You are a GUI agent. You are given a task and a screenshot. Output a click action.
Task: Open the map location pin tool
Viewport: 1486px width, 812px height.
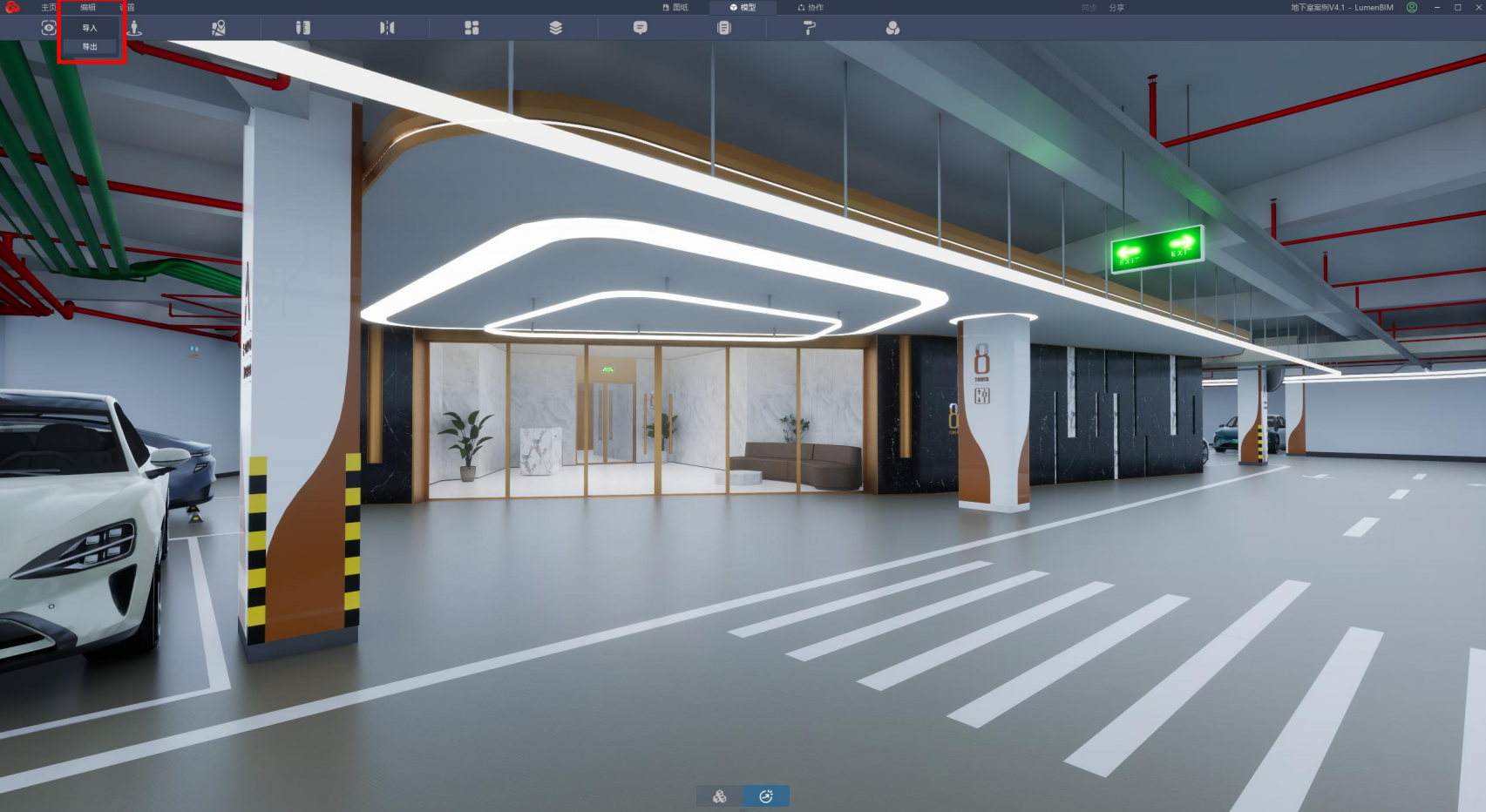point(219,28)
